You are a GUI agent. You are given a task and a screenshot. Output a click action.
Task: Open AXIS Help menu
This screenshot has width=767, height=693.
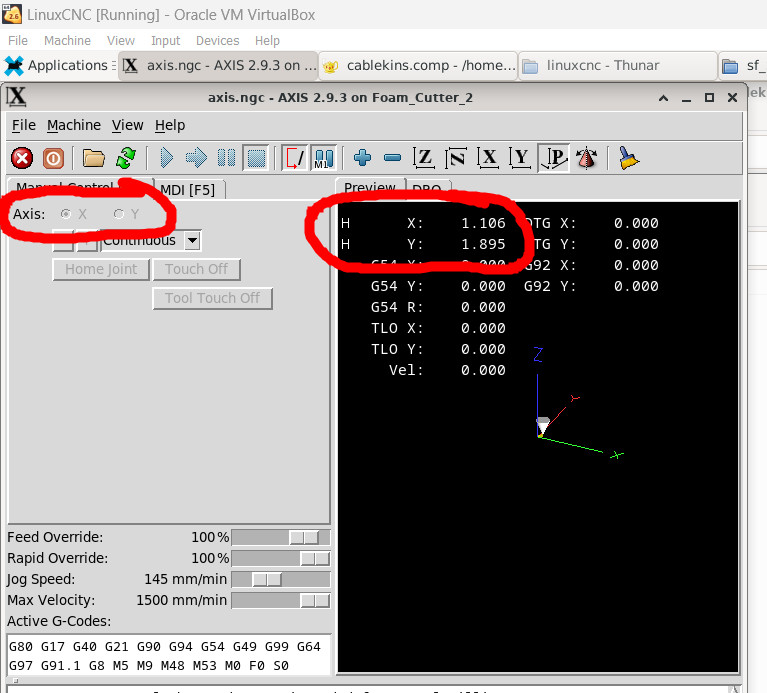[x=170, y=125]
